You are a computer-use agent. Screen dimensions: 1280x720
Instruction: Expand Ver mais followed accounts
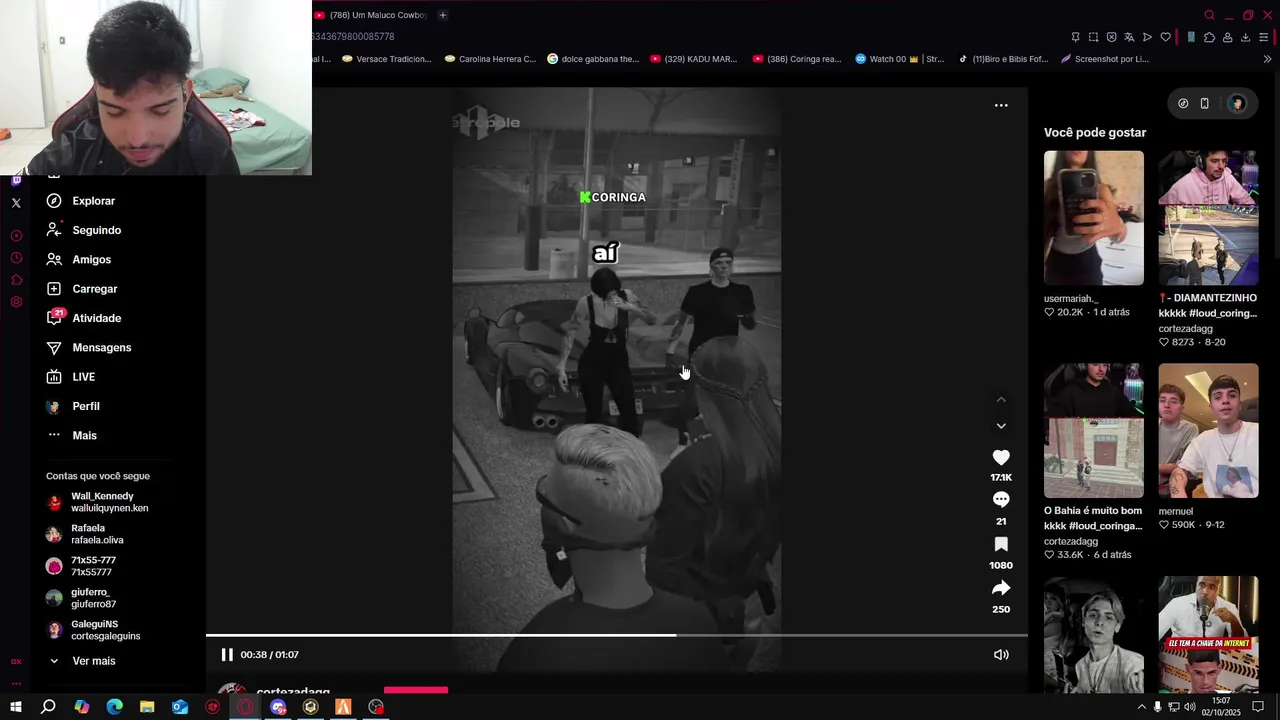tap(82, 661)
